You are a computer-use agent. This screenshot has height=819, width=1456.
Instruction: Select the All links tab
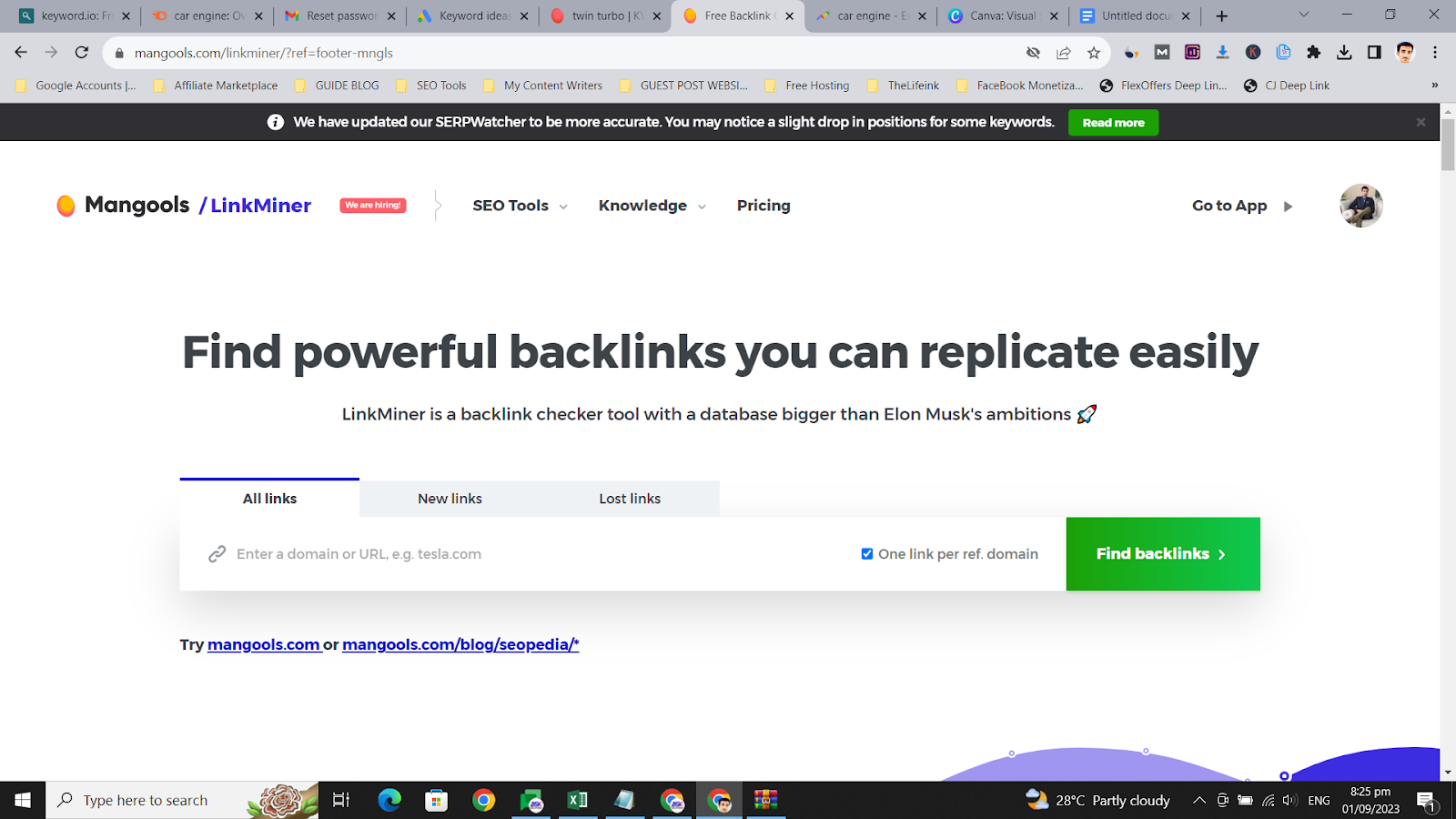pyautogui.click(x=269, y=499)
